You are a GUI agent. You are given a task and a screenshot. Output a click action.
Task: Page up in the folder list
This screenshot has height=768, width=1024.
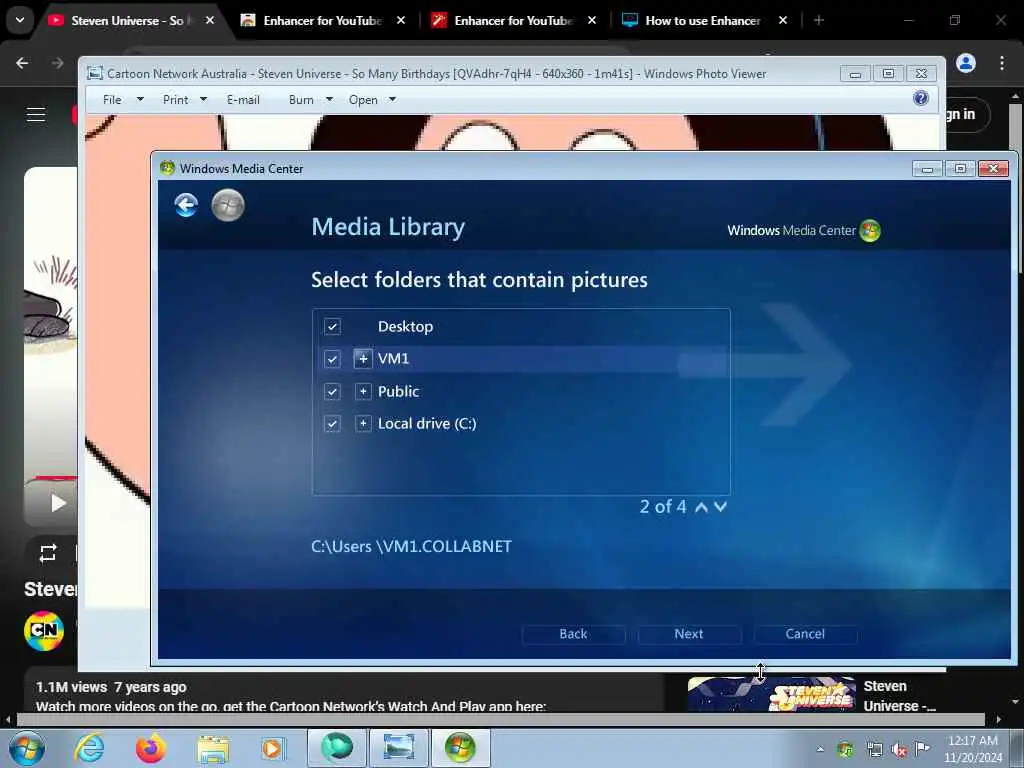[x=701, y=507]
